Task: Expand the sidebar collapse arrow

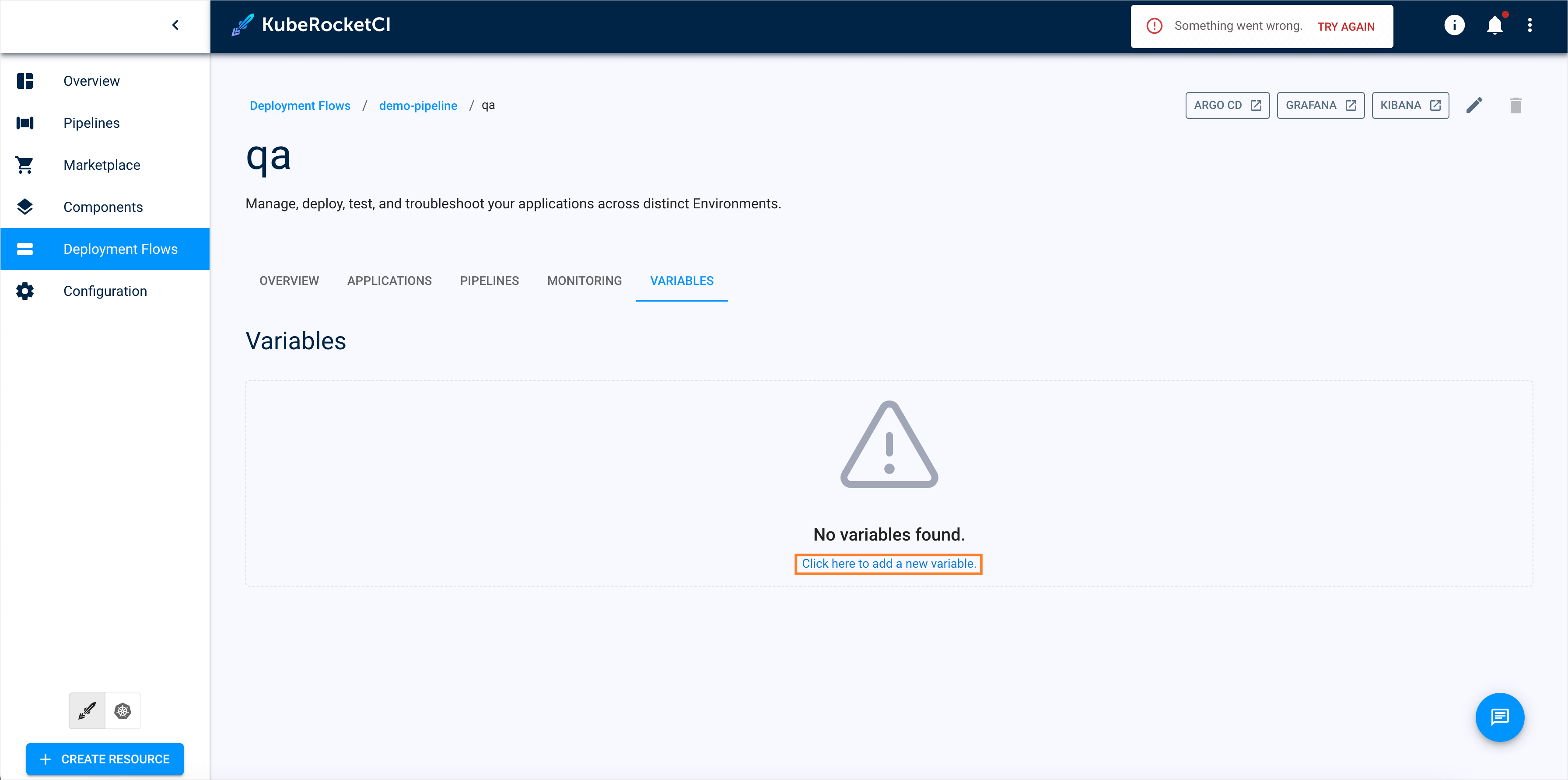Action: [x=176, y=25]
